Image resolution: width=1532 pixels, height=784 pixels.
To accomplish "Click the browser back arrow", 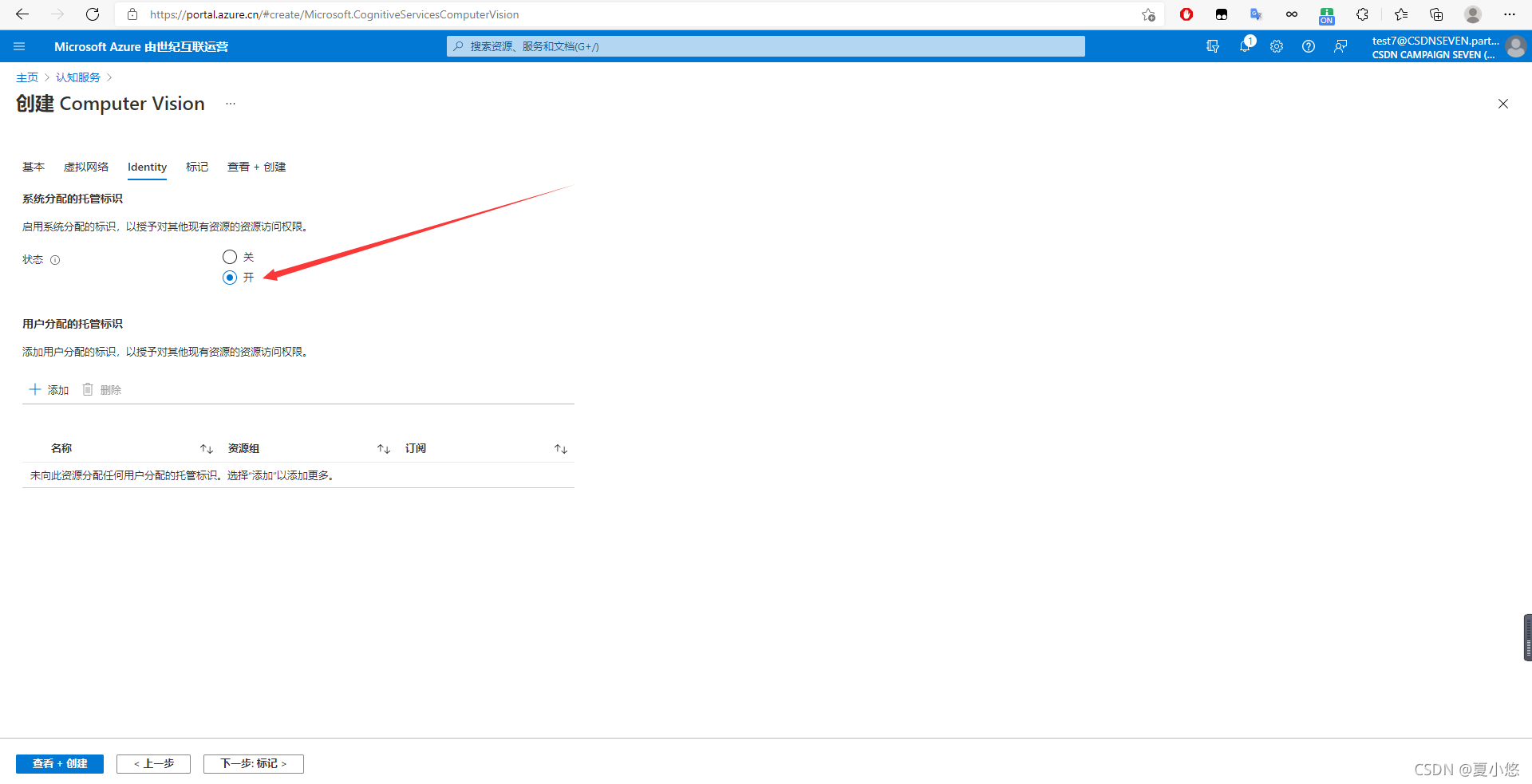I will [22, 14].
